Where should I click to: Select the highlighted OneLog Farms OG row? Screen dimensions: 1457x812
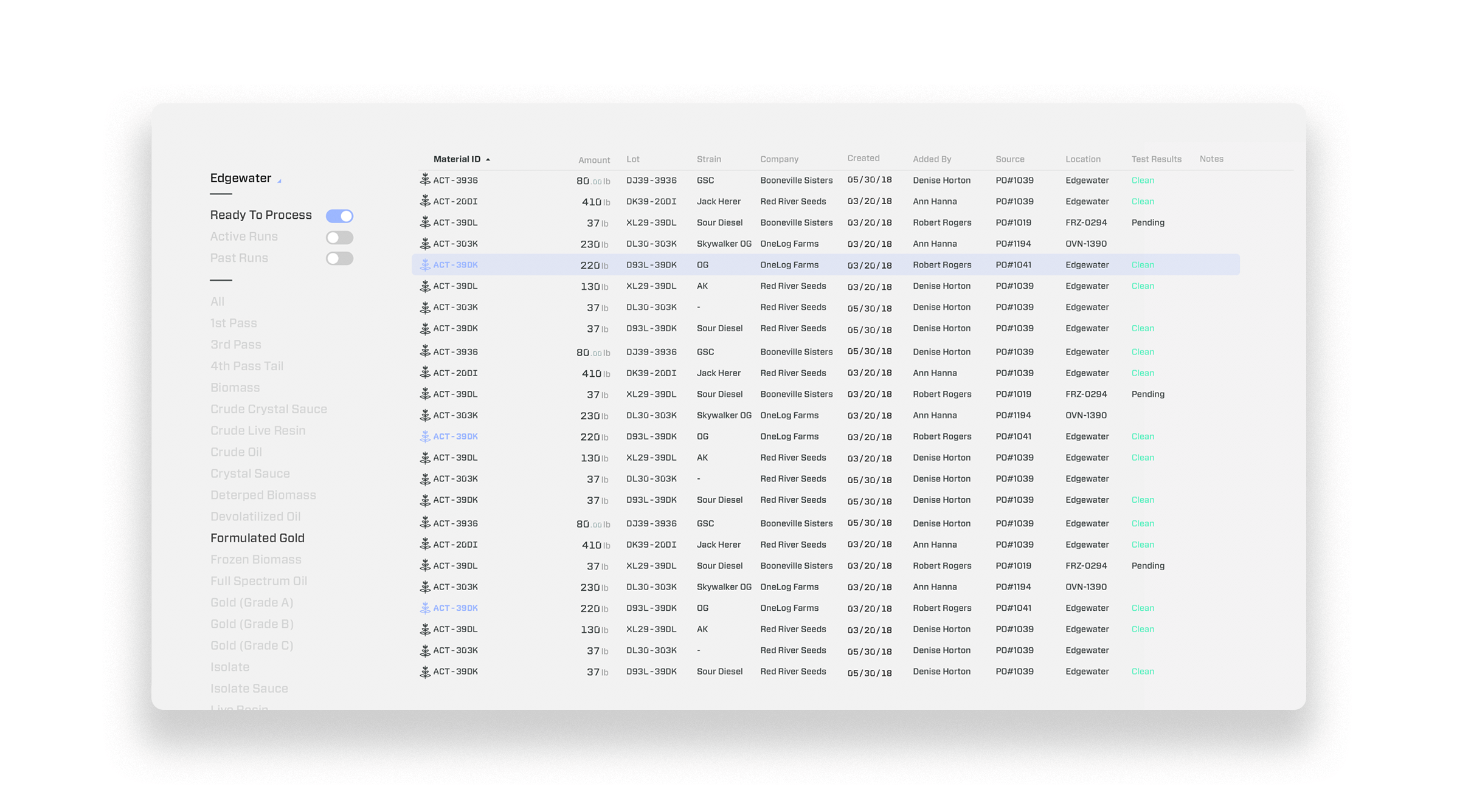click(x=789, y=264)
